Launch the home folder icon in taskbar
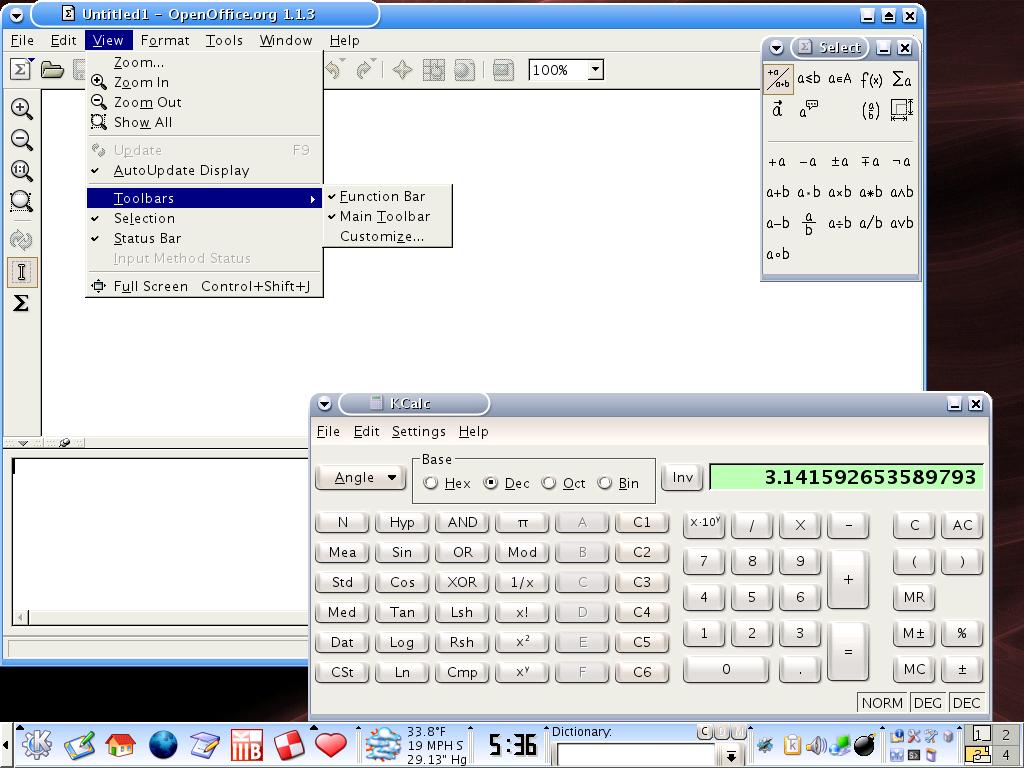1024x768 pixels. coord(120,745)
